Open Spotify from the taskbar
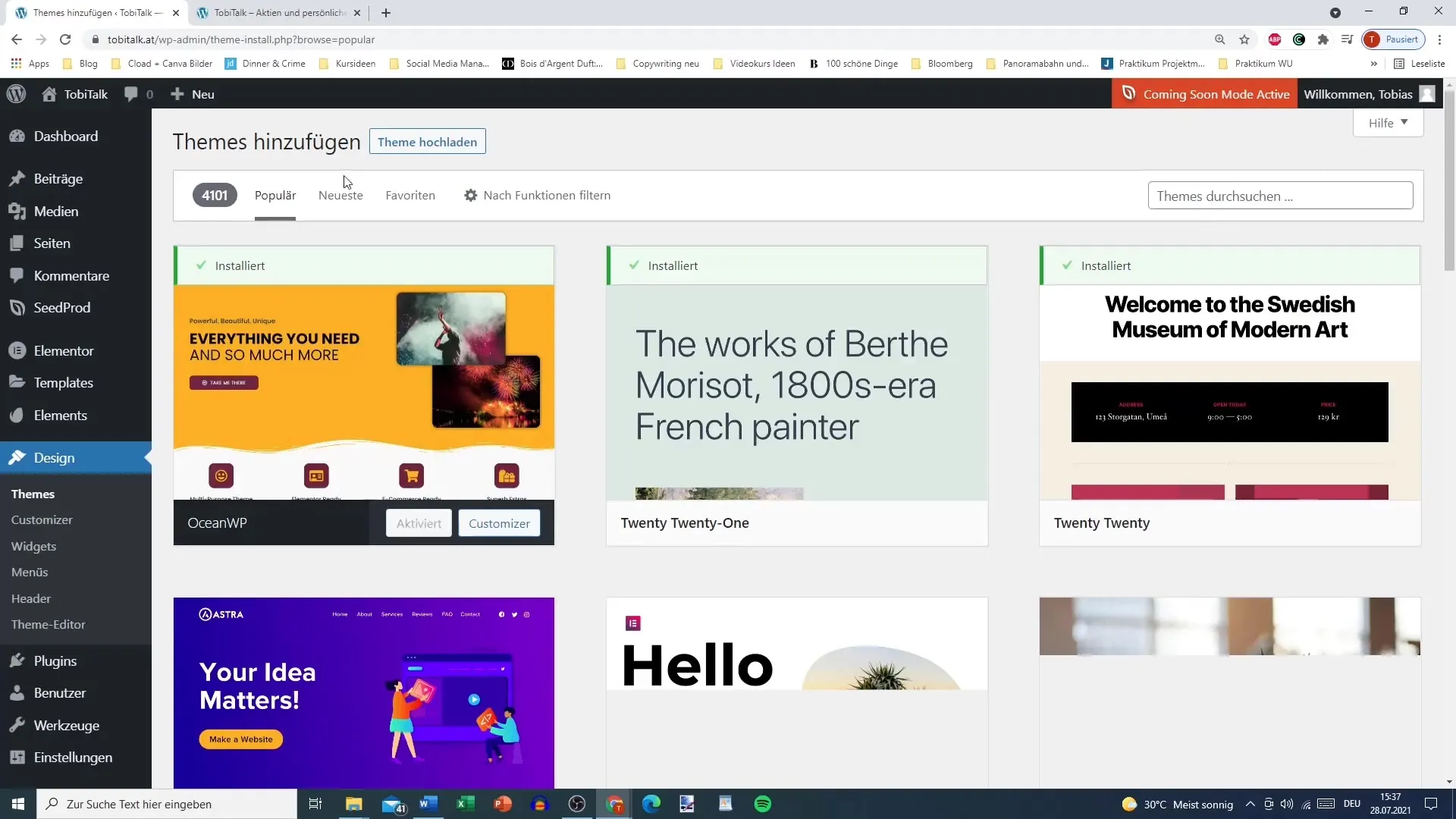 point(762,804)
